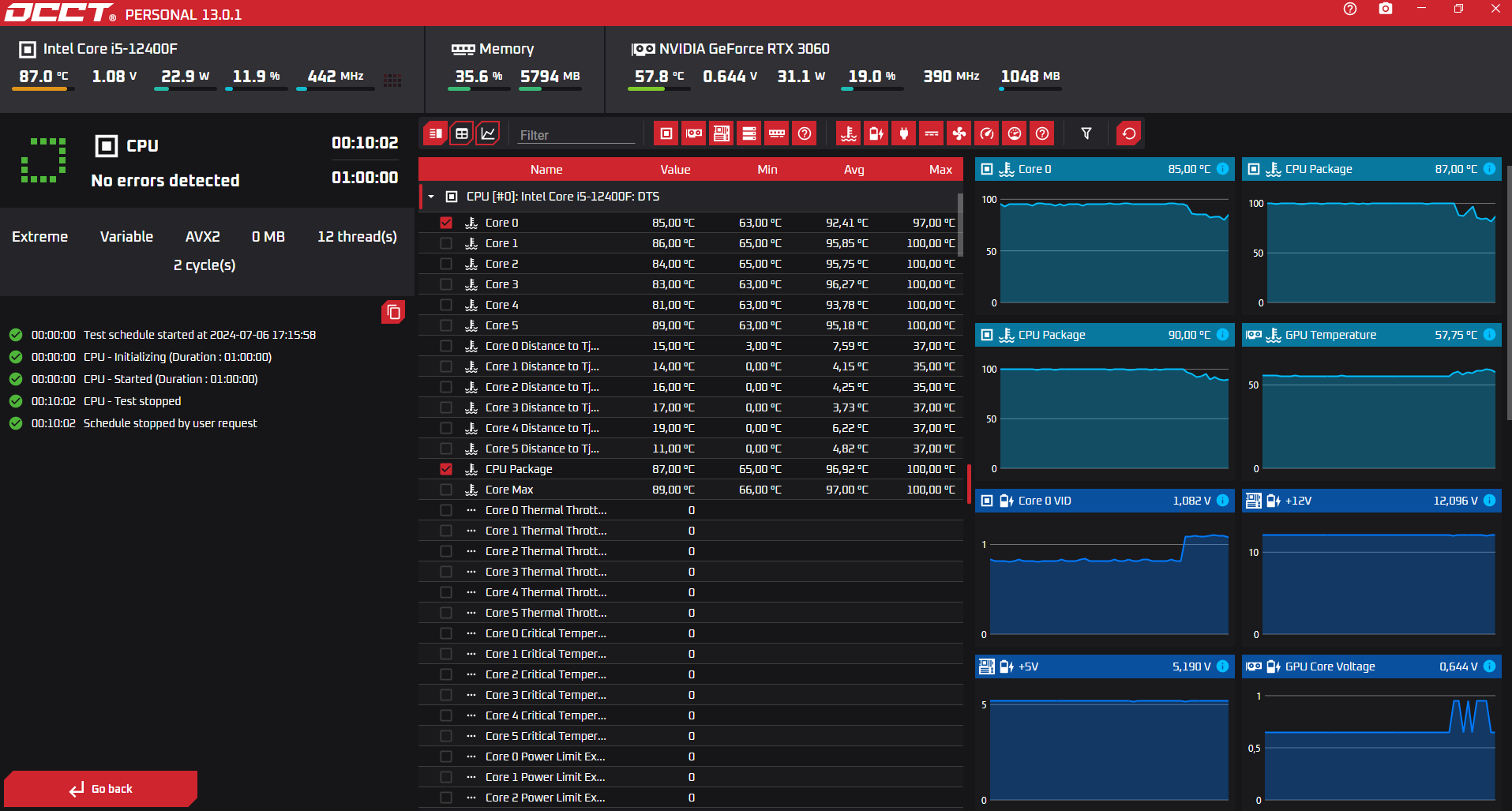This screenshot has width=1512, height=811.
Task: Collapse the CPU [#0] DTS group
Action: (x=431, y=197)
